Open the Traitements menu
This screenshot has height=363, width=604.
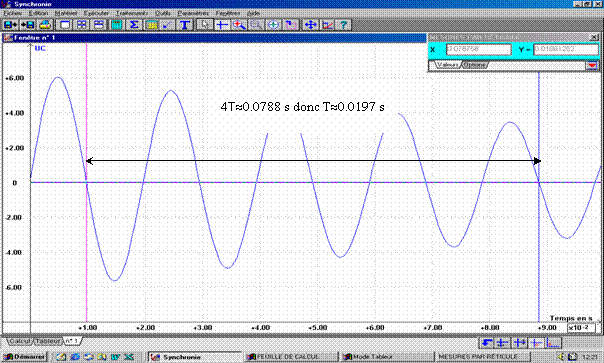pyautogui.click(x=132, y=13)
